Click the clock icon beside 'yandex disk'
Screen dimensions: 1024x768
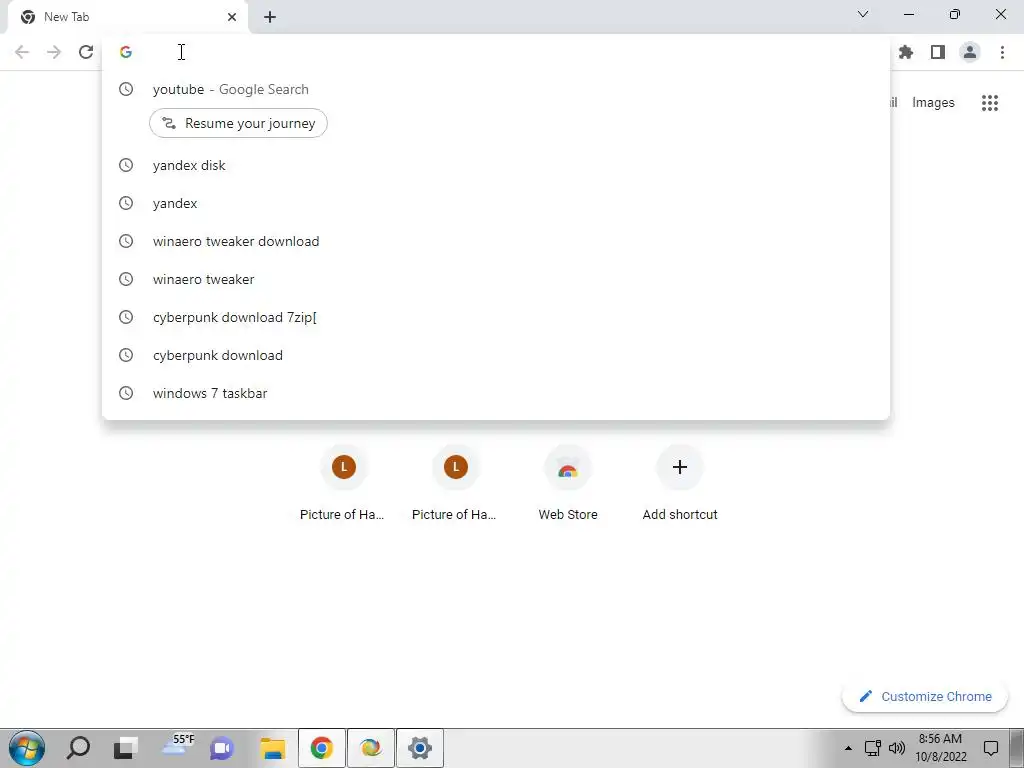click(126, 165)
